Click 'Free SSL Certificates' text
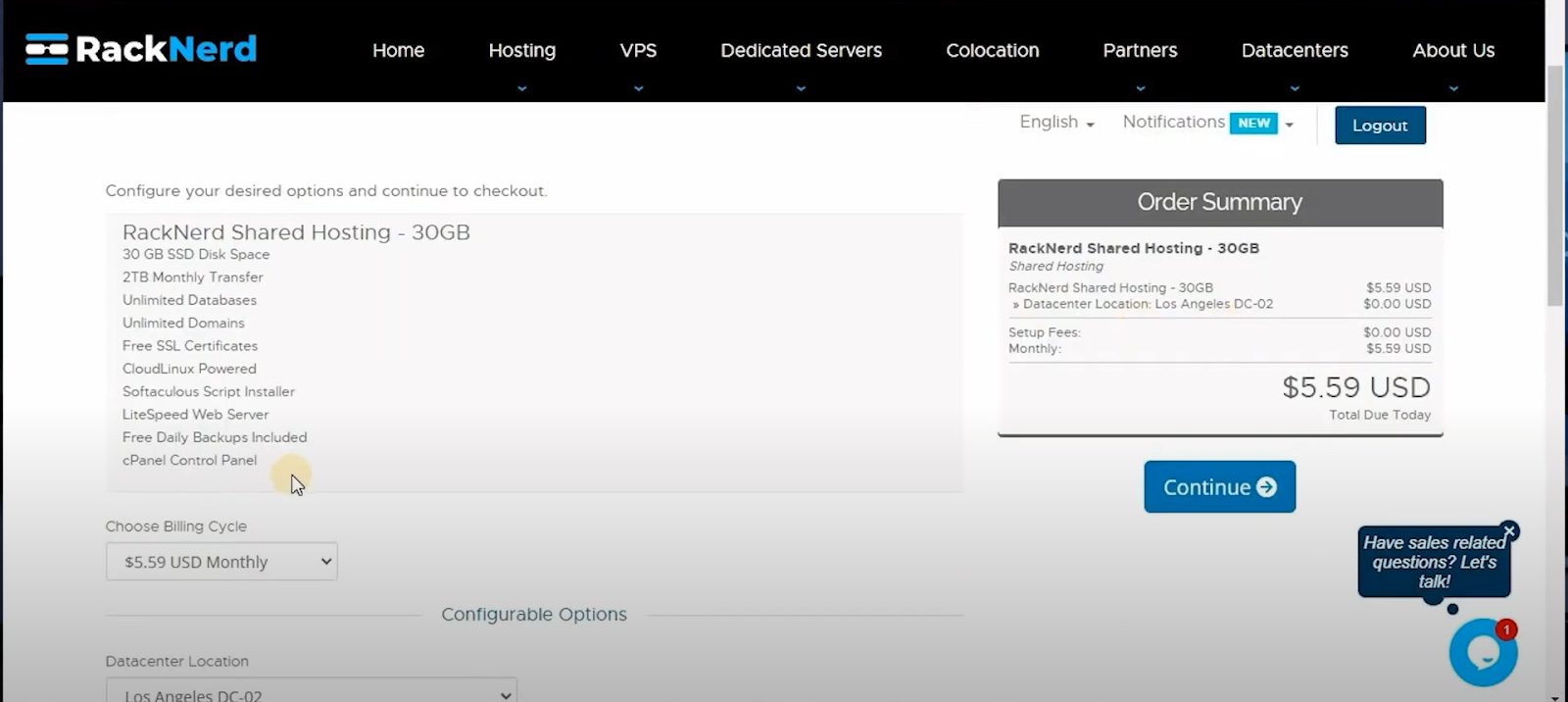Screen dimensions: 1568x702 pos(190,346)
